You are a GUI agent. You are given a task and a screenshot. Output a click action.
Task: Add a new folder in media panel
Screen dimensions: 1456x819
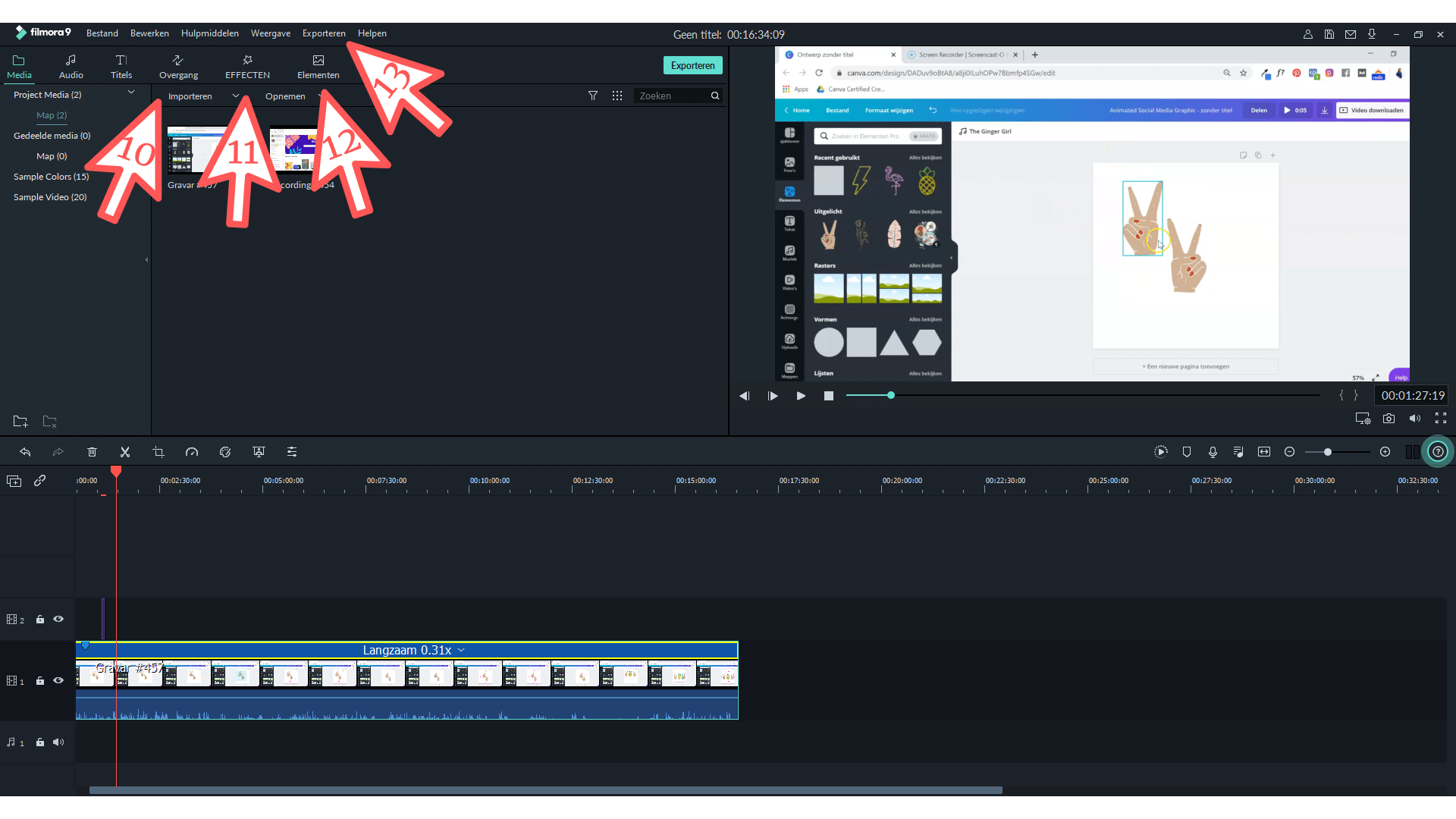click(20, 422)
